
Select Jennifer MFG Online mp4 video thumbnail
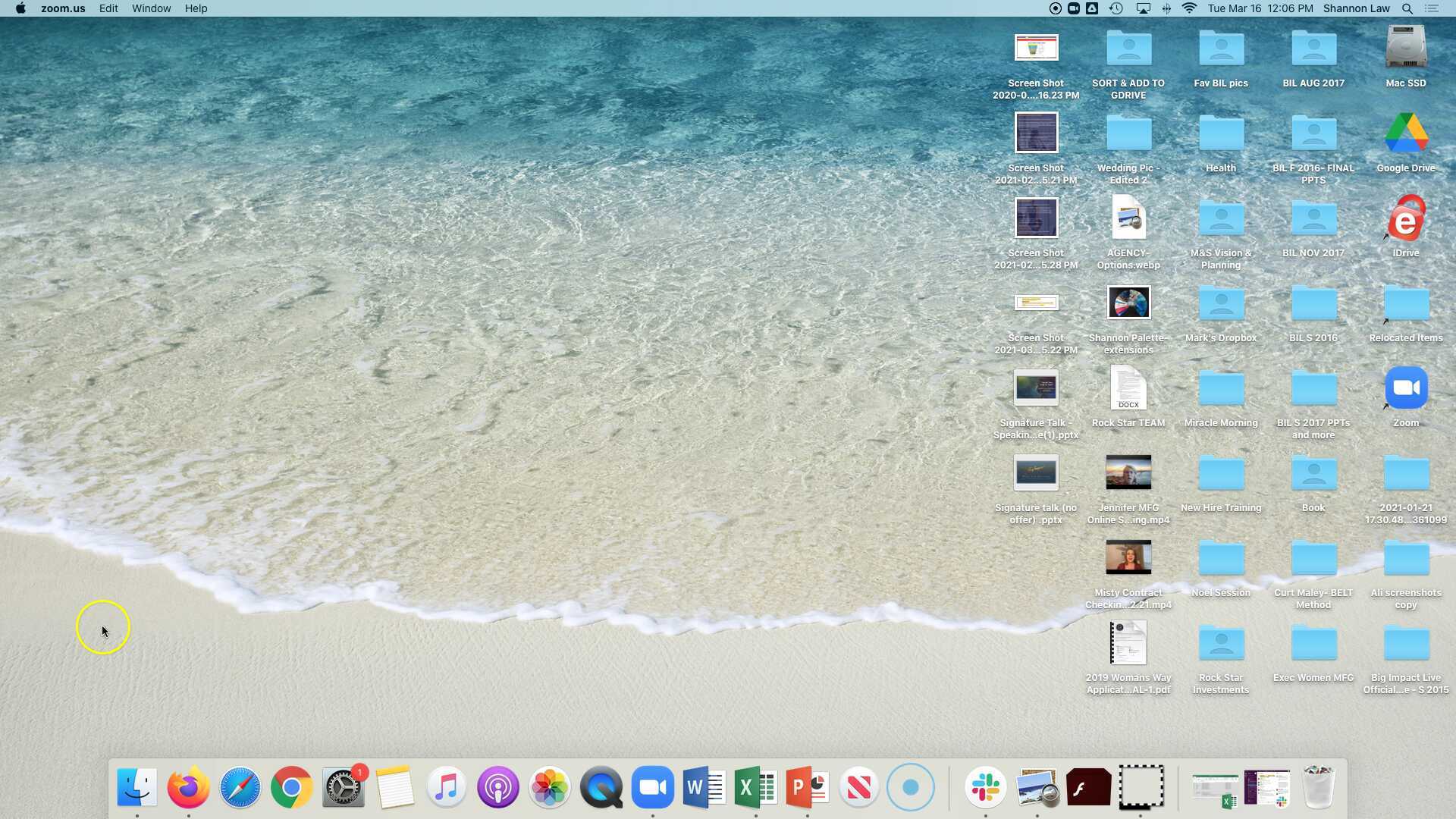pyautogui.click(x=1128, y=472)
